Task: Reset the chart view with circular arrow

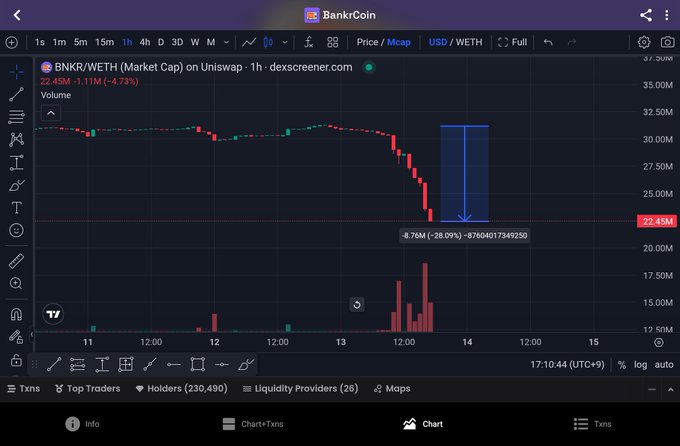Action: click(357, 305)
